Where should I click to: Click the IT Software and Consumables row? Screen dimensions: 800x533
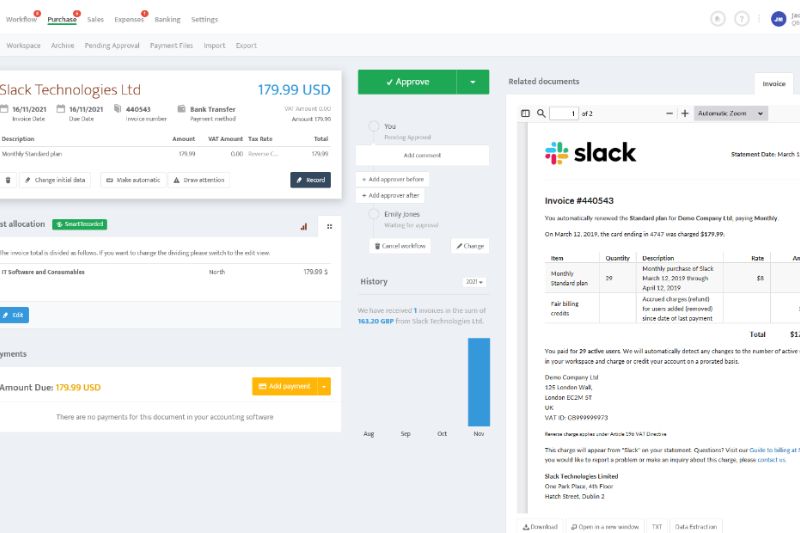164,272
